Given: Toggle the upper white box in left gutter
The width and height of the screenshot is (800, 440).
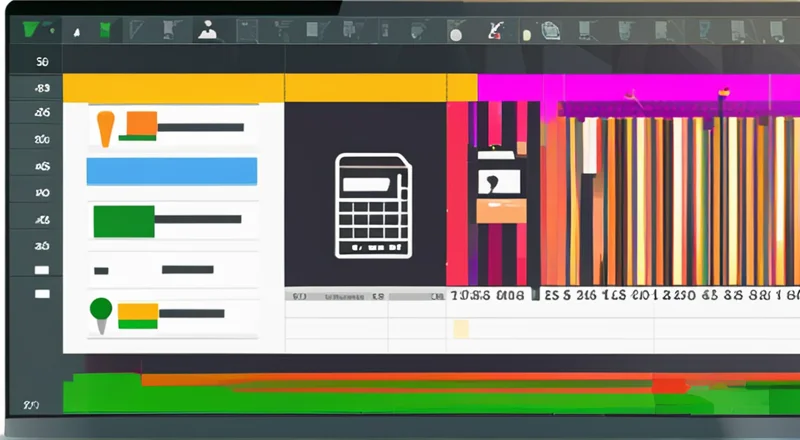Looking at the screenshot, I should 42,270.
